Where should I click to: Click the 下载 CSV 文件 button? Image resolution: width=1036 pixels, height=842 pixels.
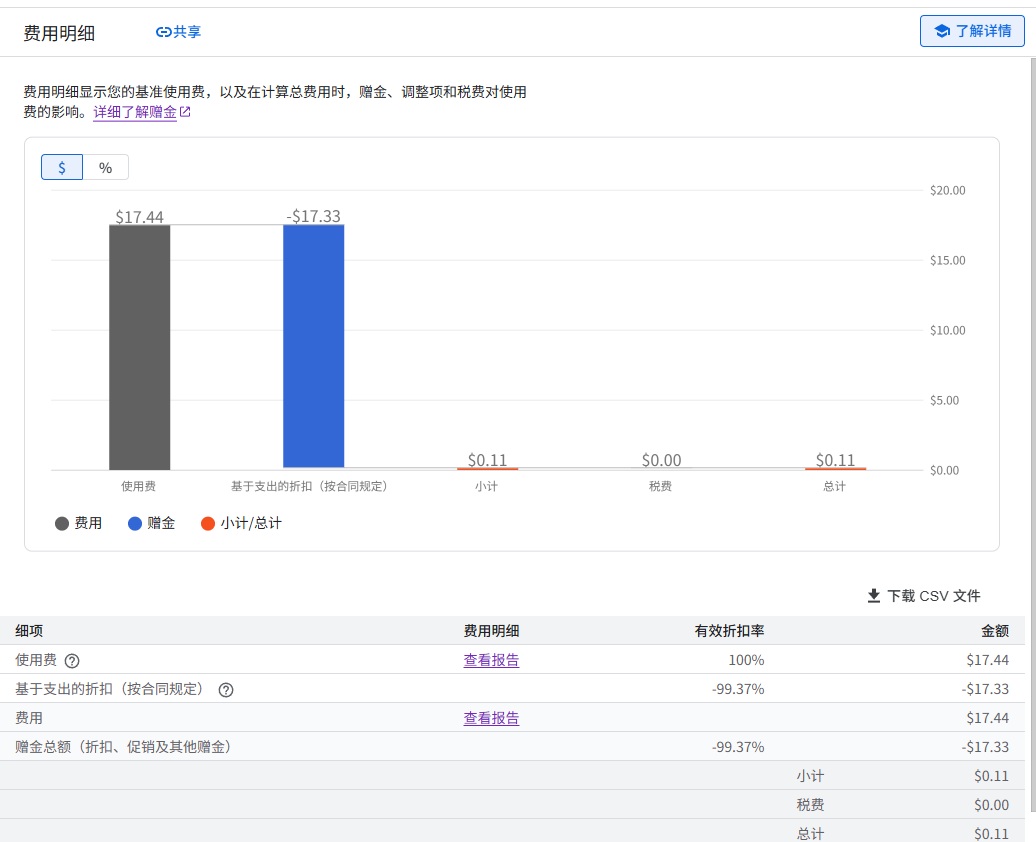924,596
